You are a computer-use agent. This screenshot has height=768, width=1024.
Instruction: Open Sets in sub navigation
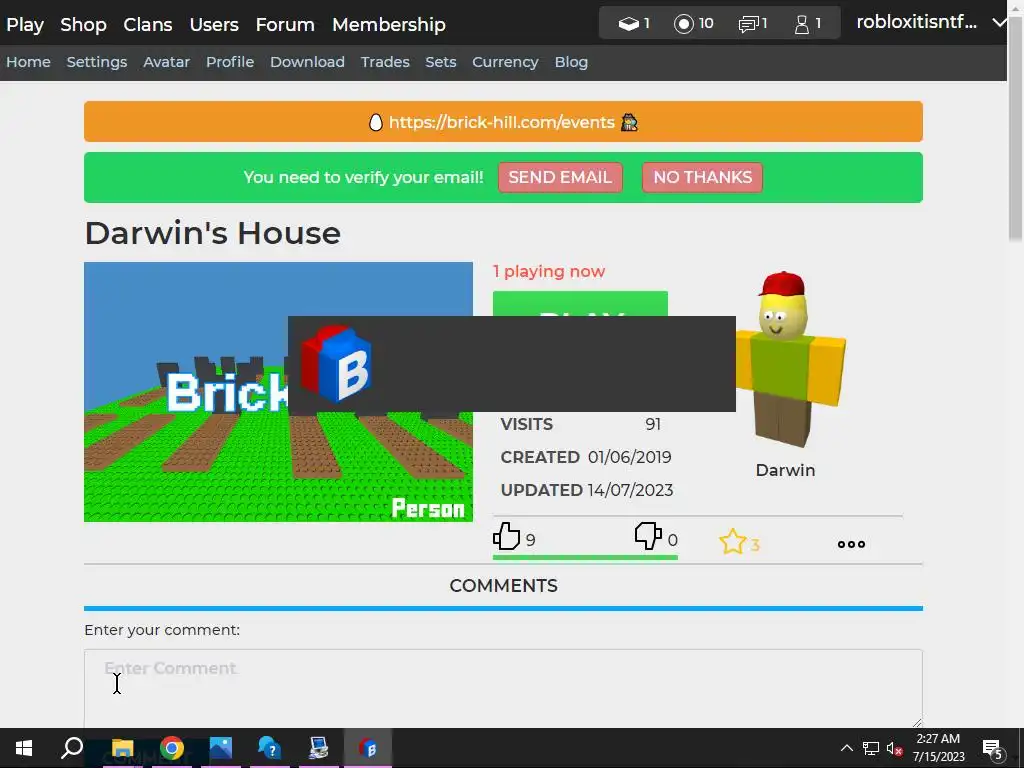click(x=441, y=62)
